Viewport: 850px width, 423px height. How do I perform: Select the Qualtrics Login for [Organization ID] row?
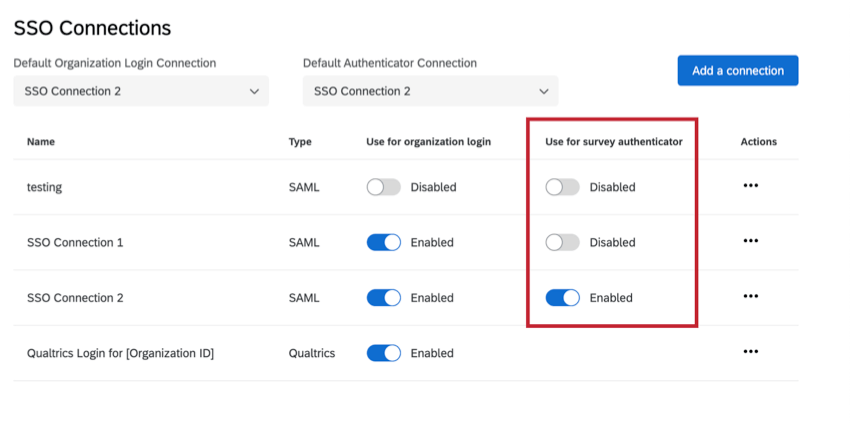(120, 353)
